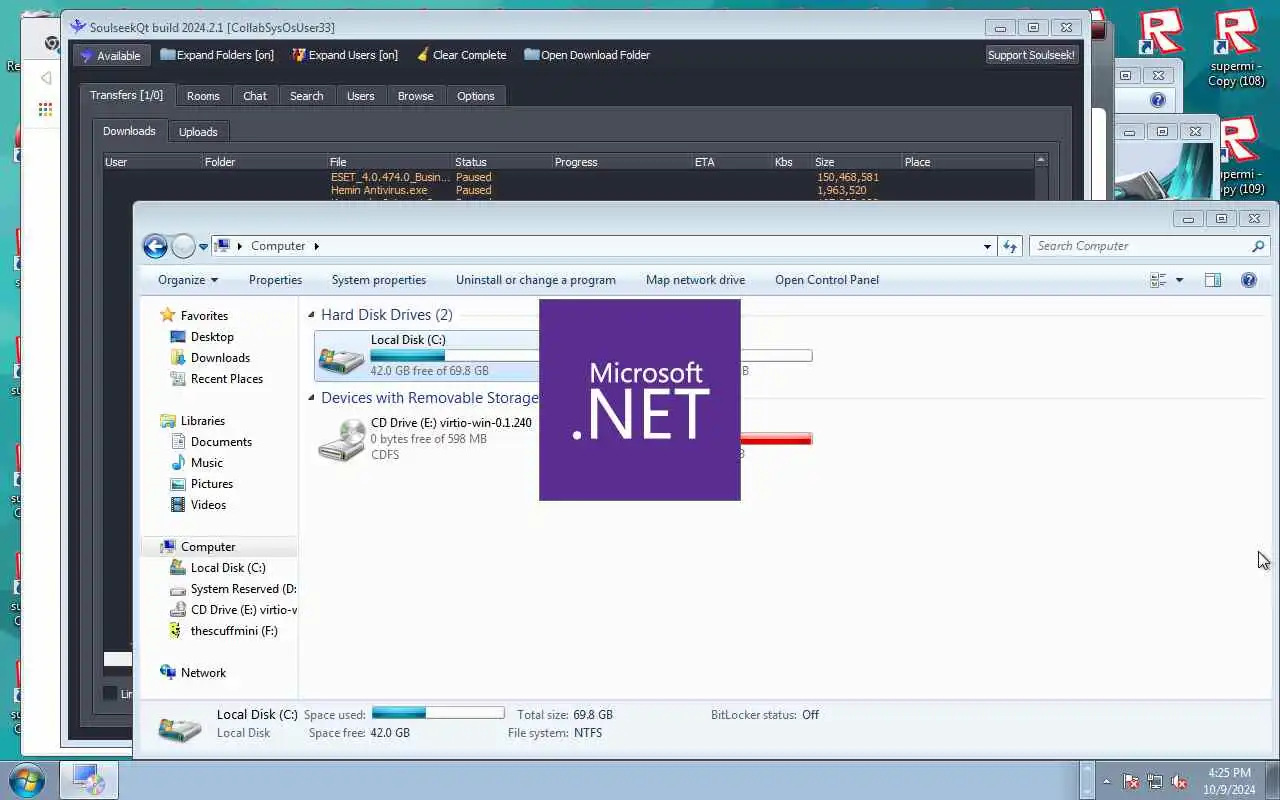Click Map network drive
Screen dimensions: 1280x800
(695, 280)
